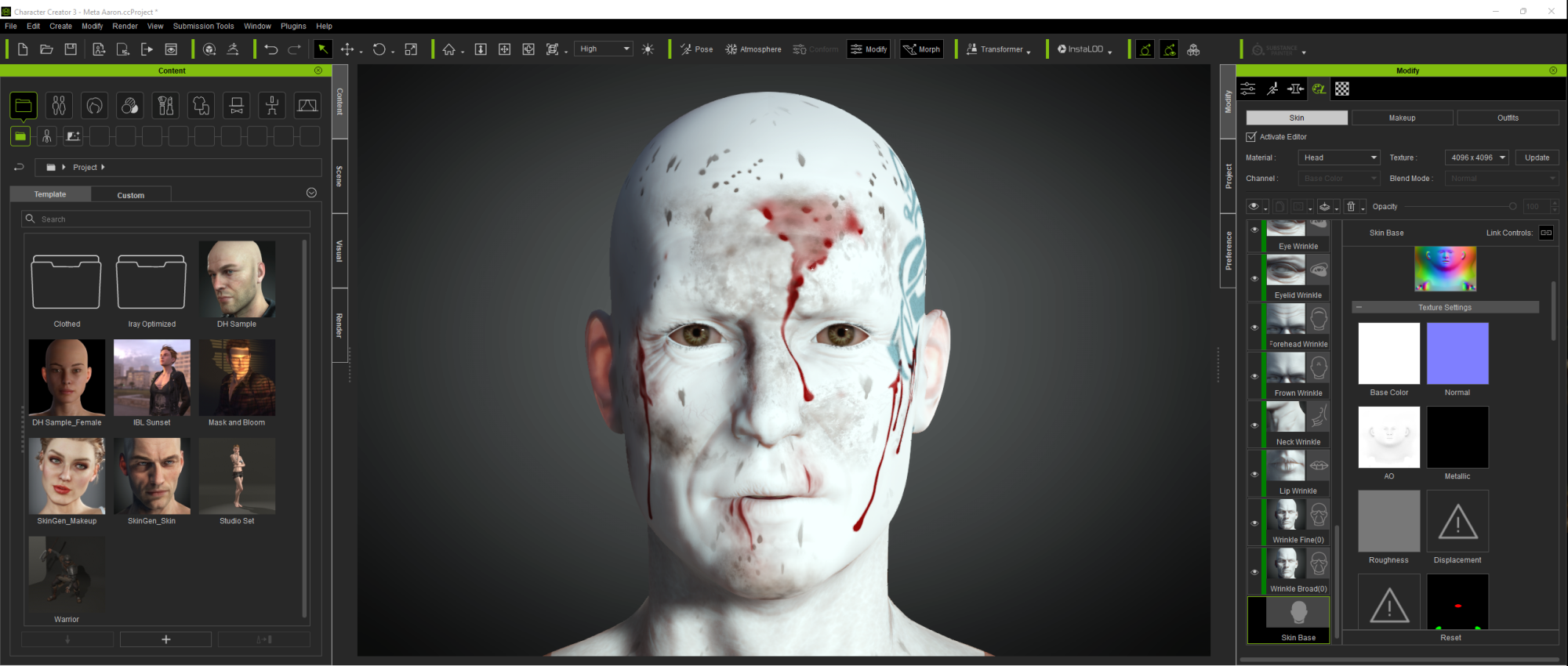Create a new project from toolbar
The height and width of the screenshot is (666, 1568).
(x=23, y=49)
